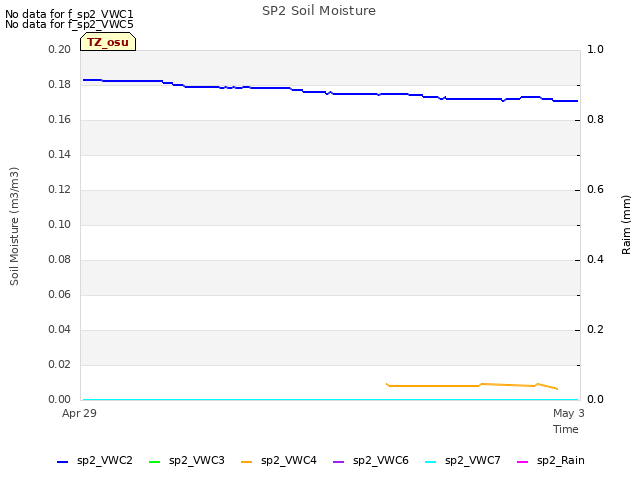The height and width of the screenshot is (480, 640).
Task: Click the chart title SP2 Soil Moisture
Action: [x=319, y=11]
